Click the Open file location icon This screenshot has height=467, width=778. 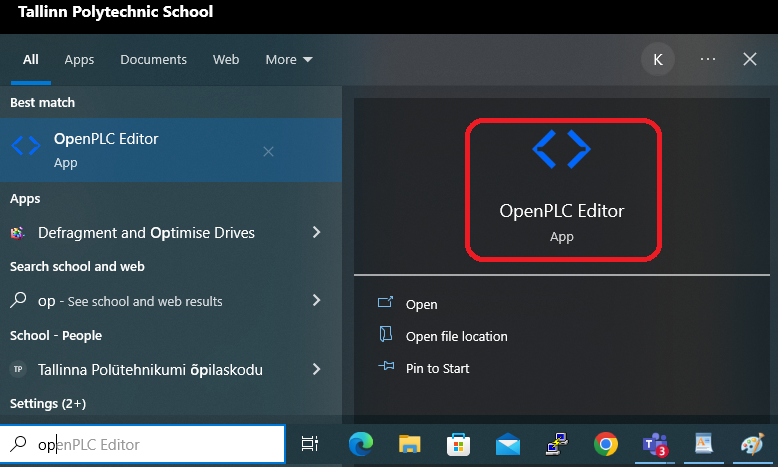(386, 334)
